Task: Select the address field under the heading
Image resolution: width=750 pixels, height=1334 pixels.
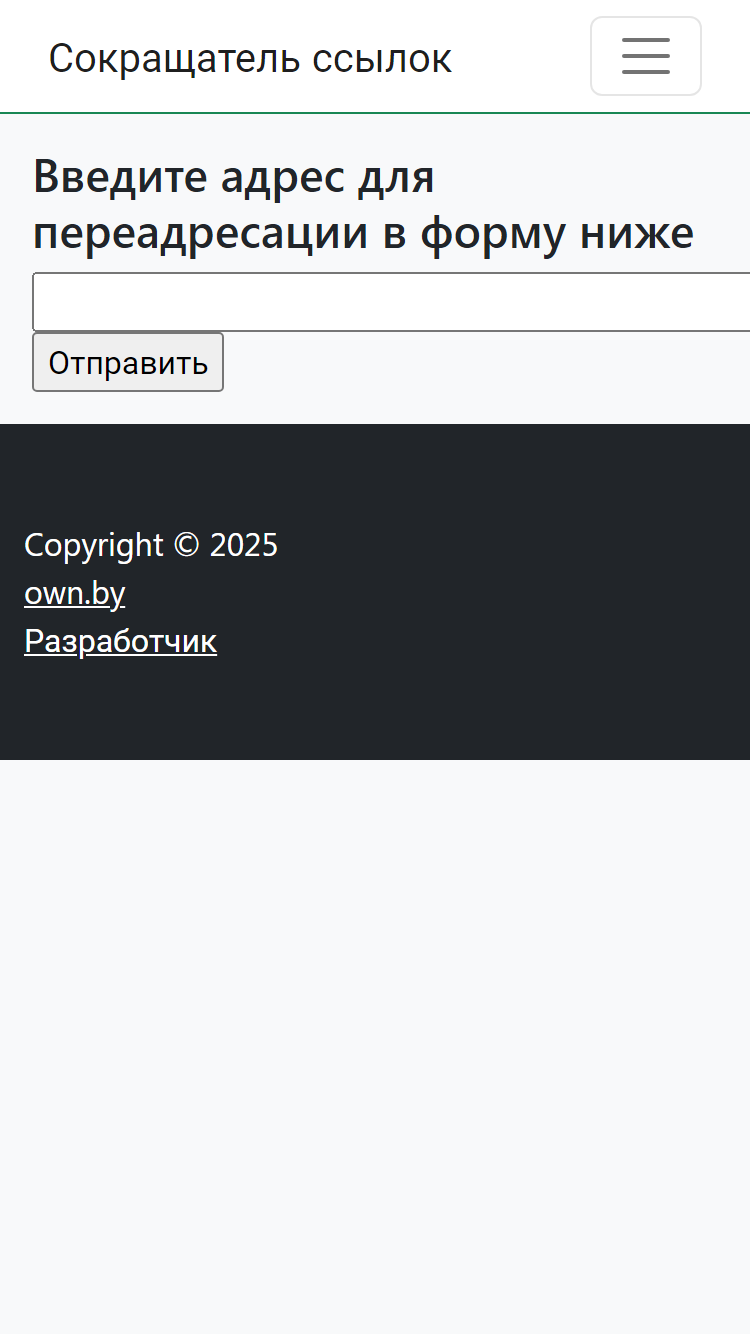Action: pos(391,302)
